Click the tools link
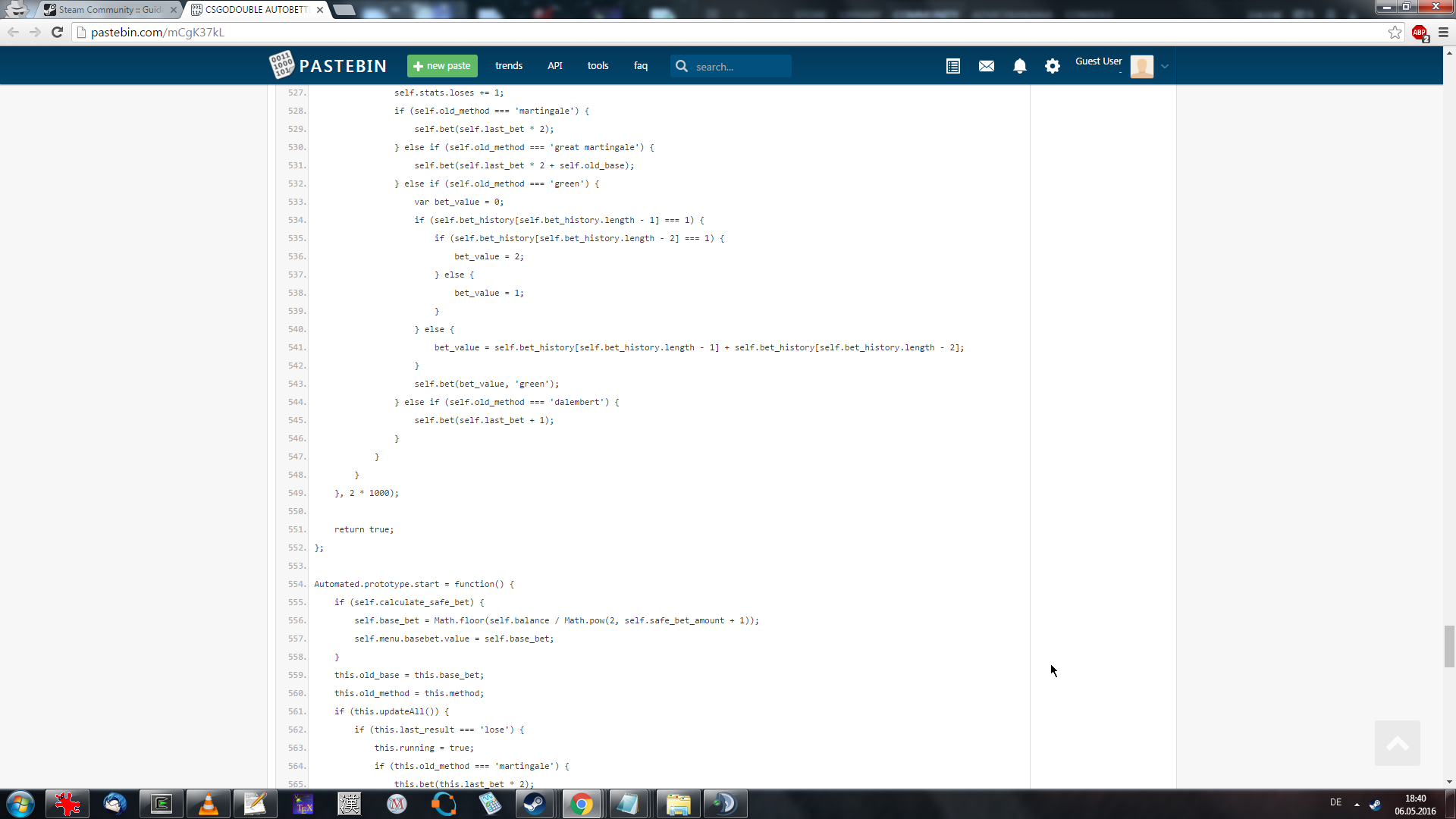Image resolution: width=1456 pixels, height=819 pixels. (598, 66)
